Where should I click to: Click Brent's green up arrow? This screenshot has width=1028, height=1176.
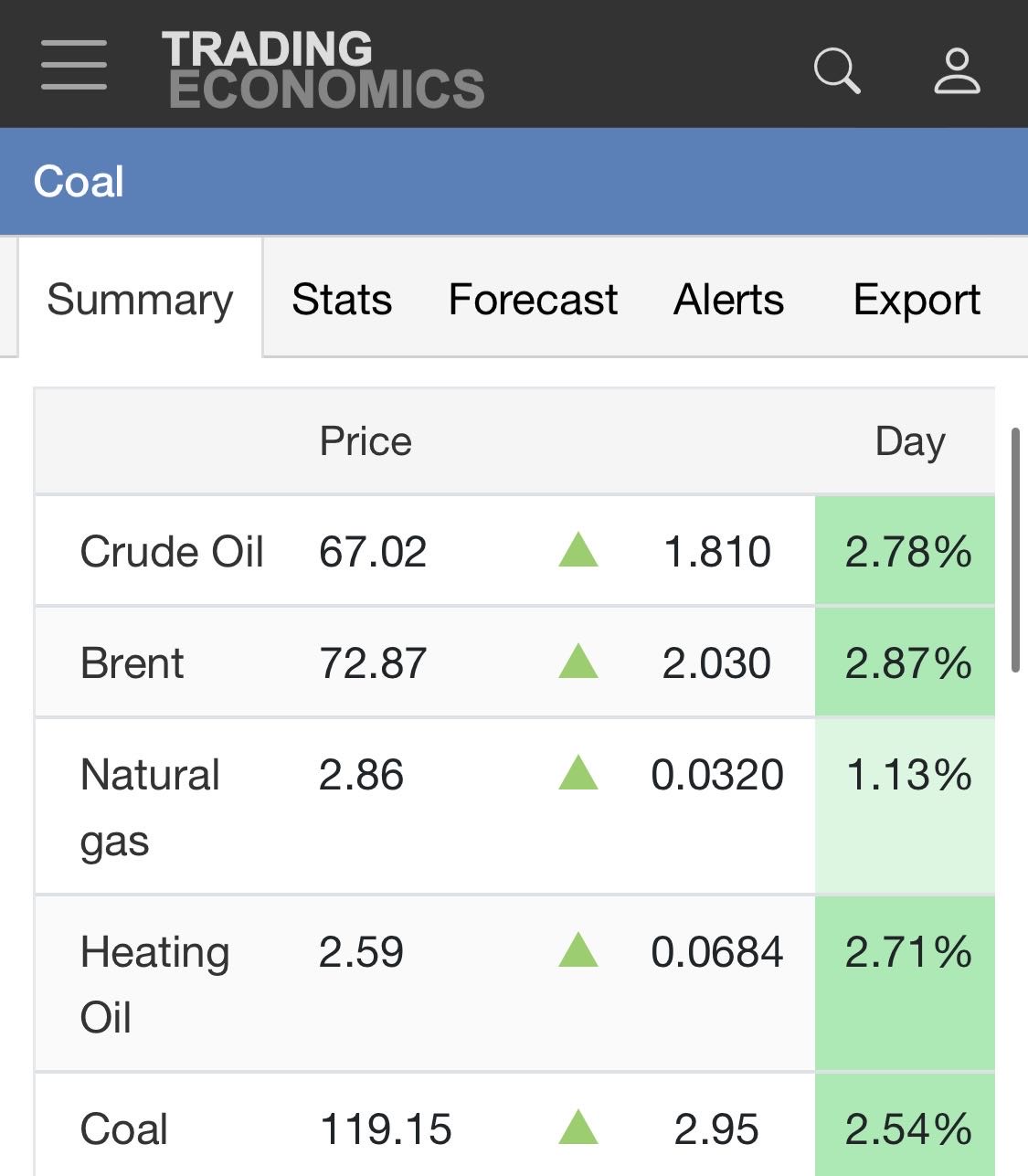tap(578, 662)
